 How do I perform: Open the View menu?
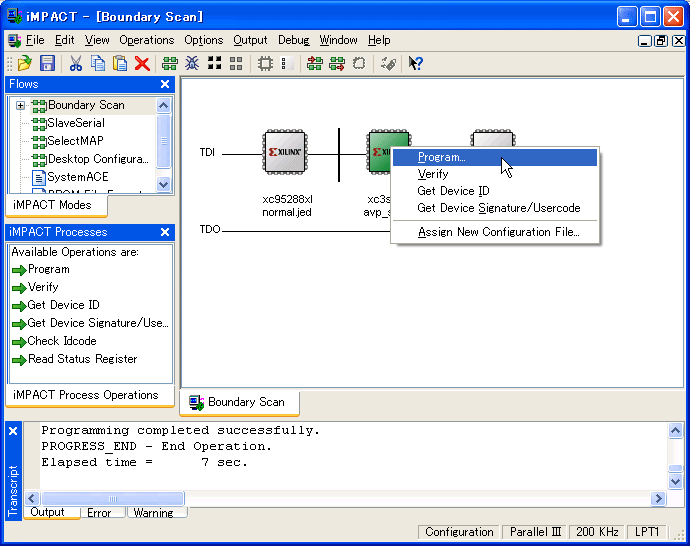pos(97,40)
